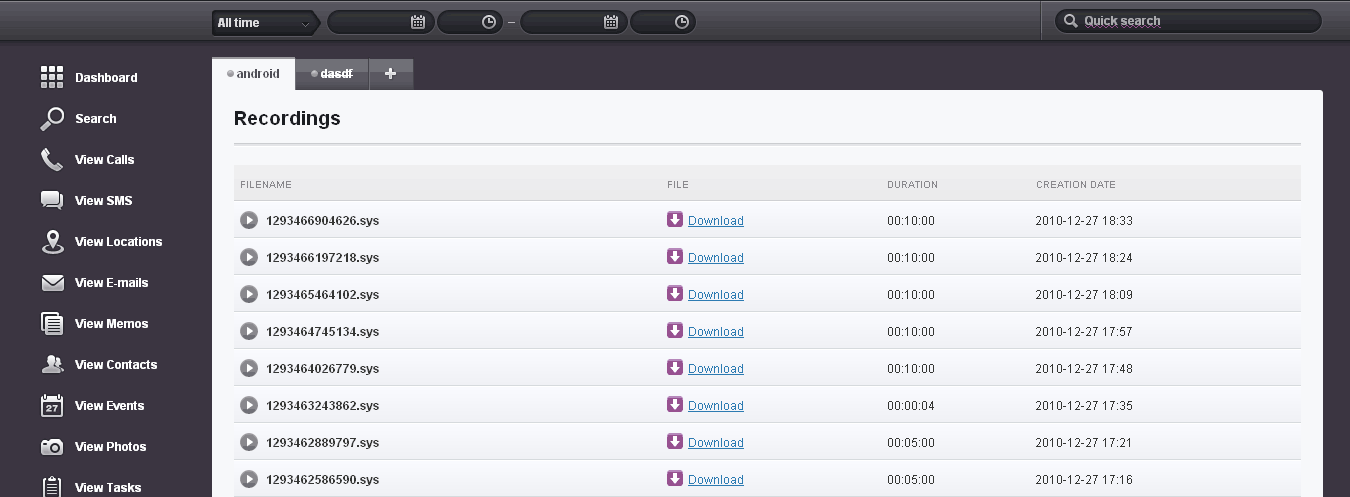Open View Locations in the sidebar

(118, 242)
